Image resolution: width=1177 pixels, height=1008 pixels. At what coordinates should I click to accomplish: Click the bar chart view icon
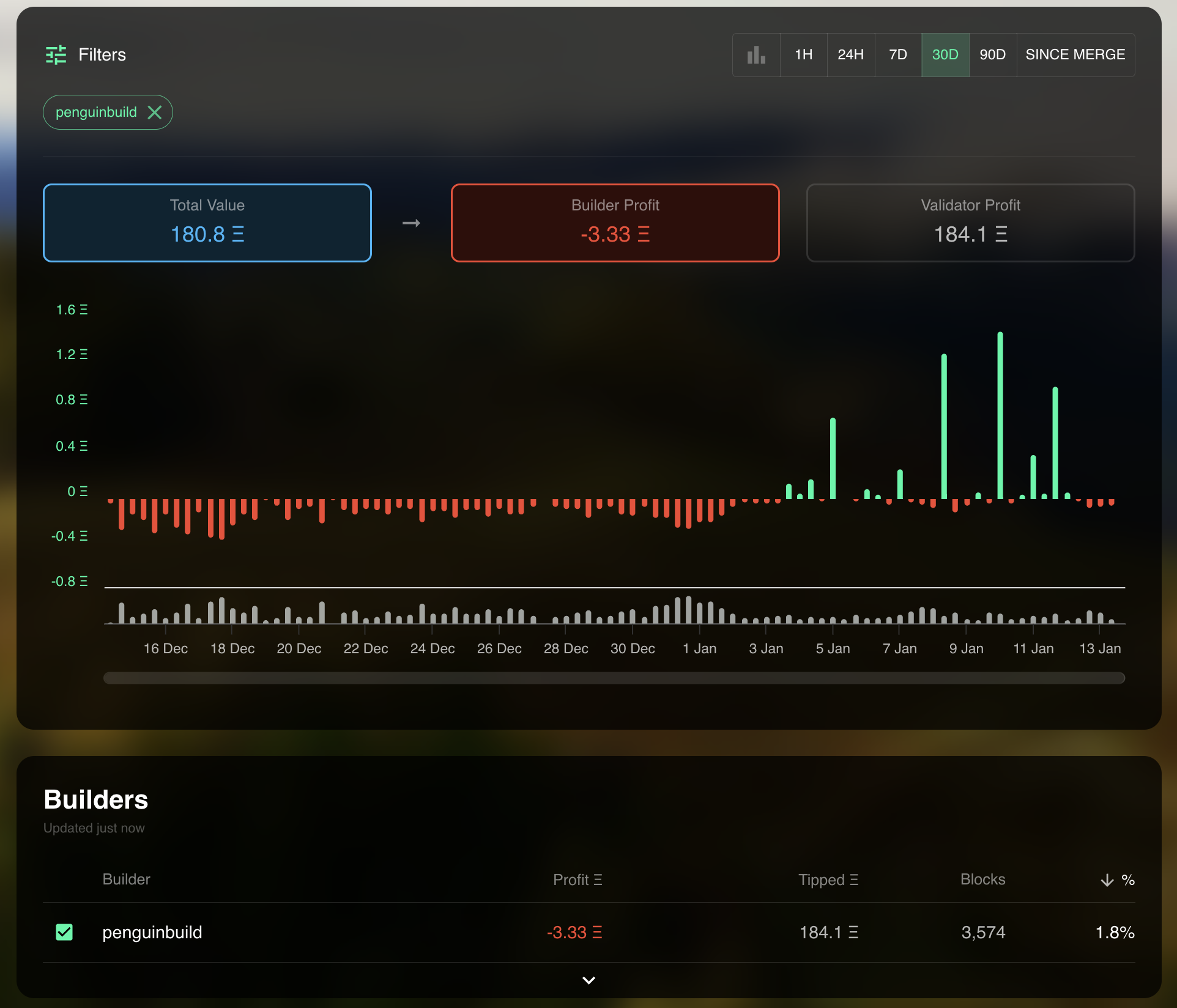(756, 55)
